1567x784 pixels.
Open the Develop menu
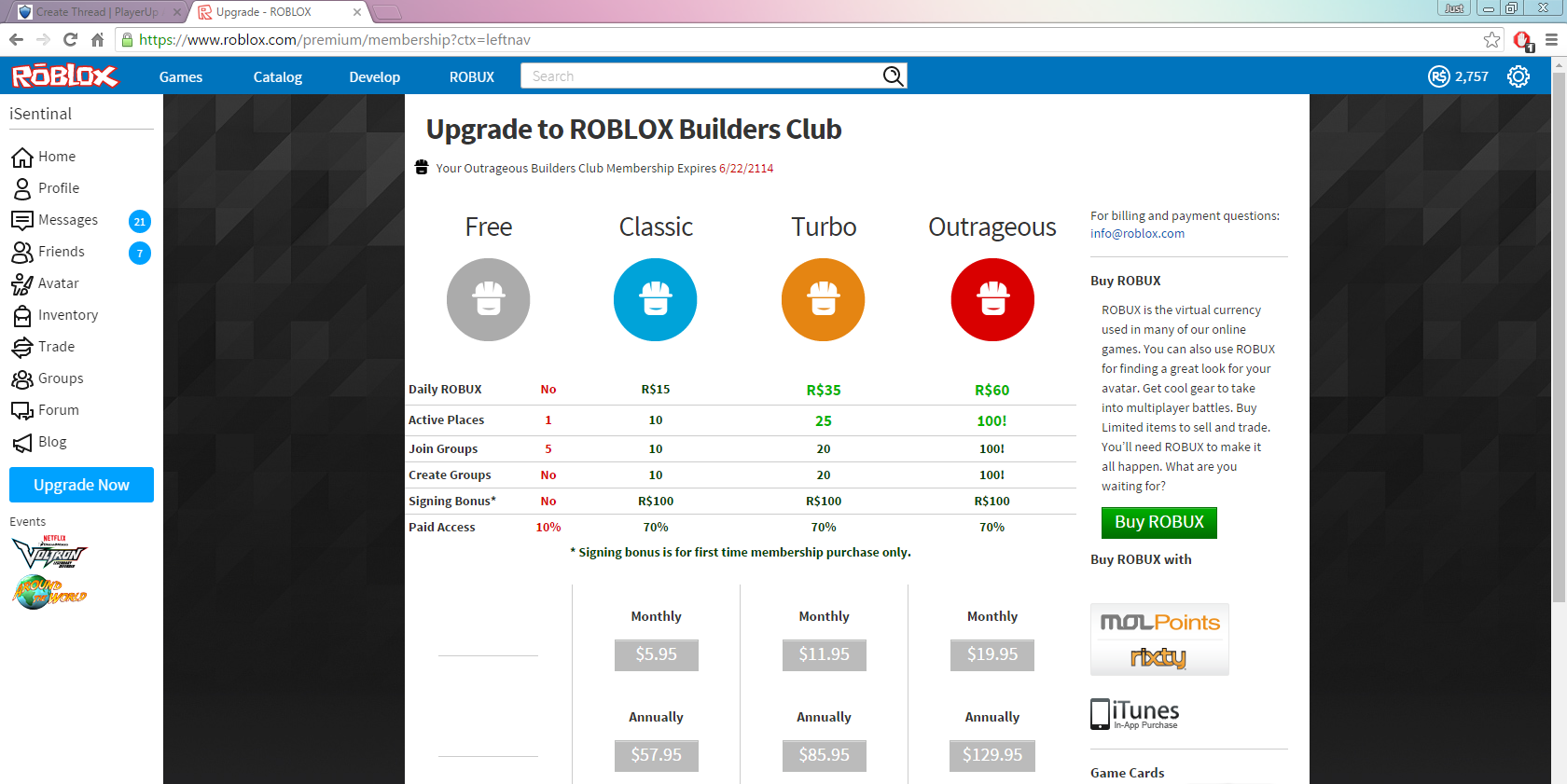[x=375, y=76]
